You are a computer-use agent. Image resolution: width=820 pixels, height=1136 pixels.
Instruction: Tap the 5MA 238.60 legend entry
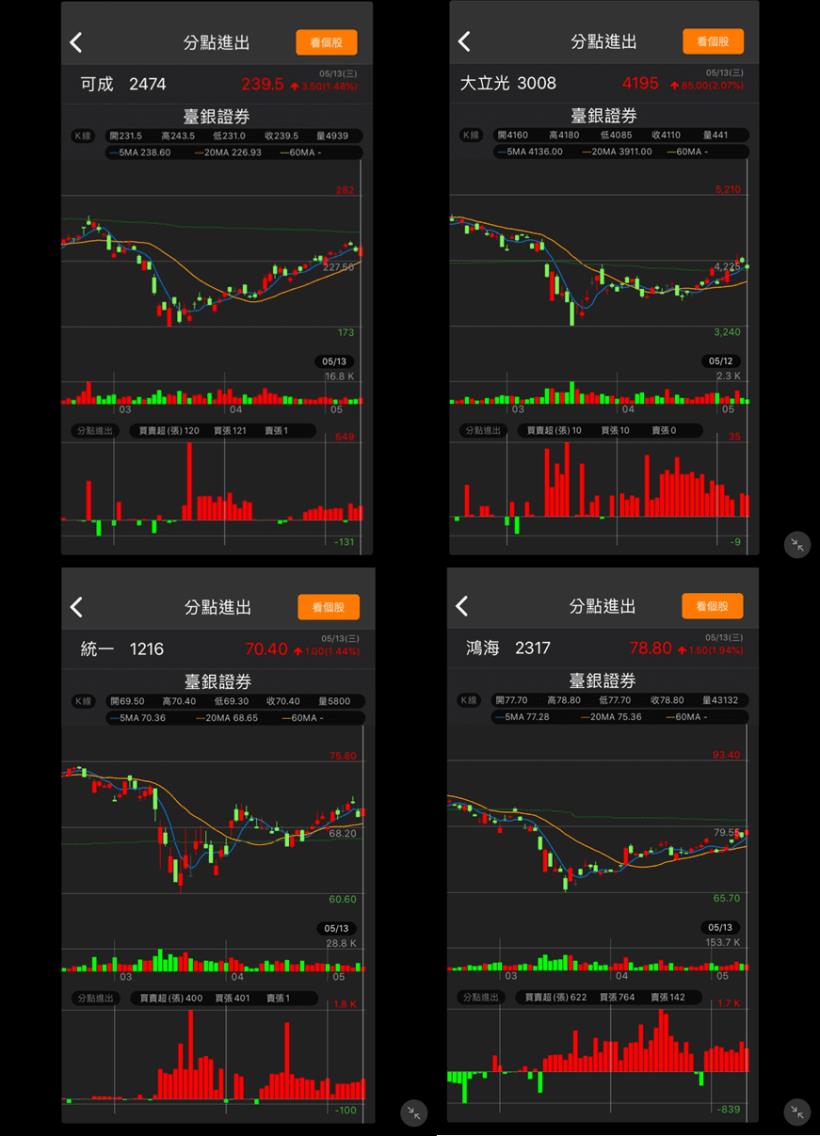[139, 153]
